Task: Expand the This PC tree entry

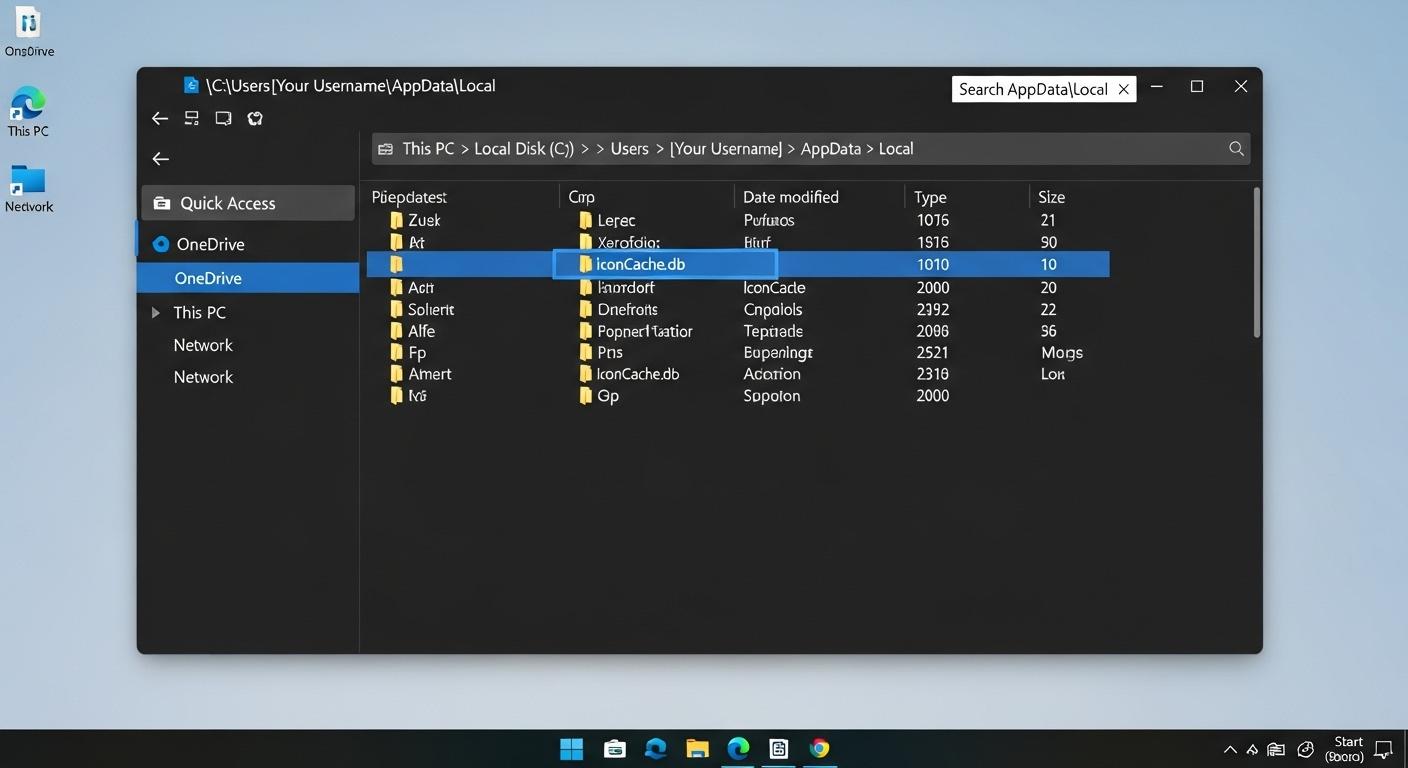Action: tap(156, 312)
